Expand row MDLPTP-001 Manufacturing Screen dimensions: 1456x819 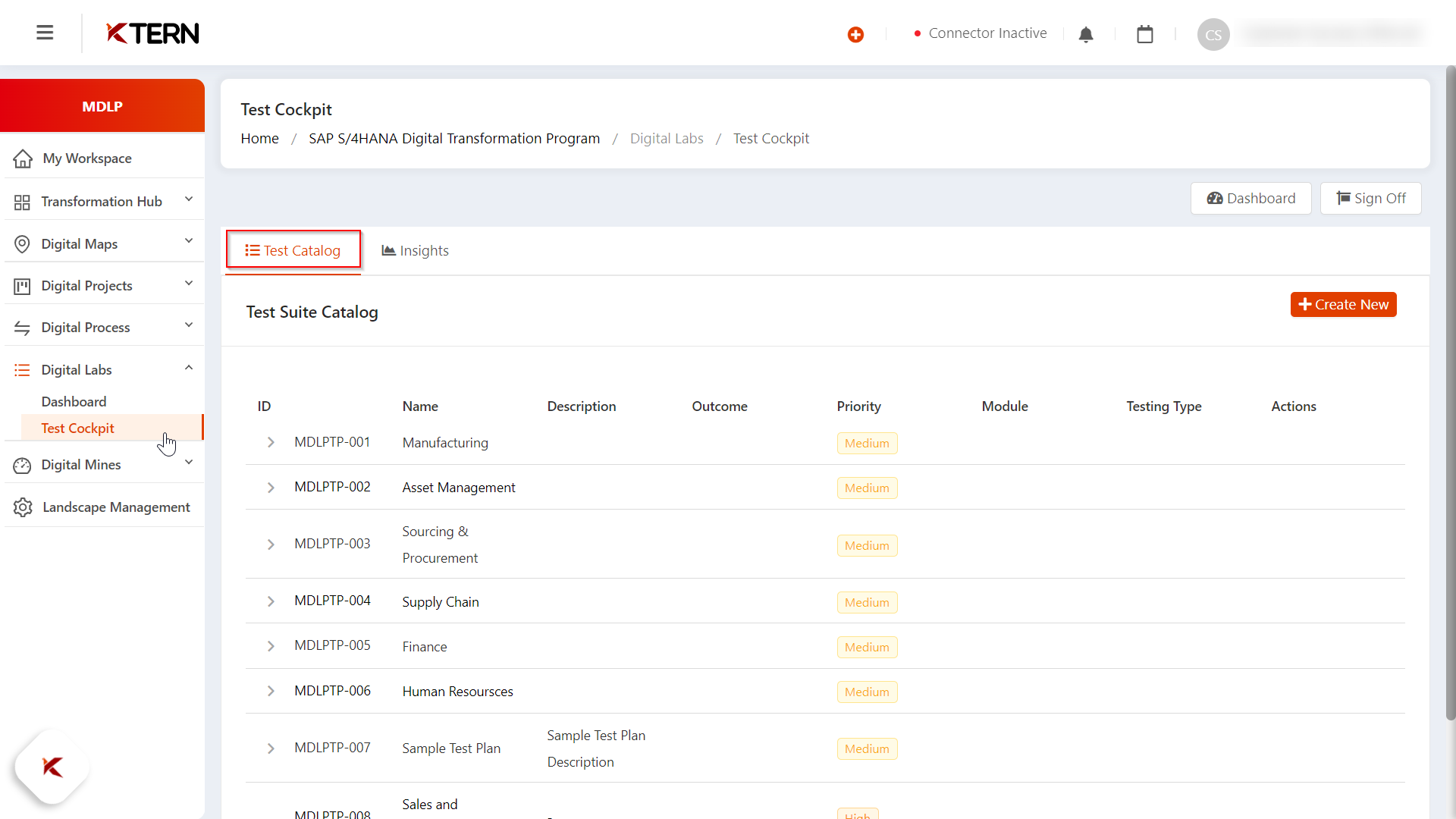(271, 442)
